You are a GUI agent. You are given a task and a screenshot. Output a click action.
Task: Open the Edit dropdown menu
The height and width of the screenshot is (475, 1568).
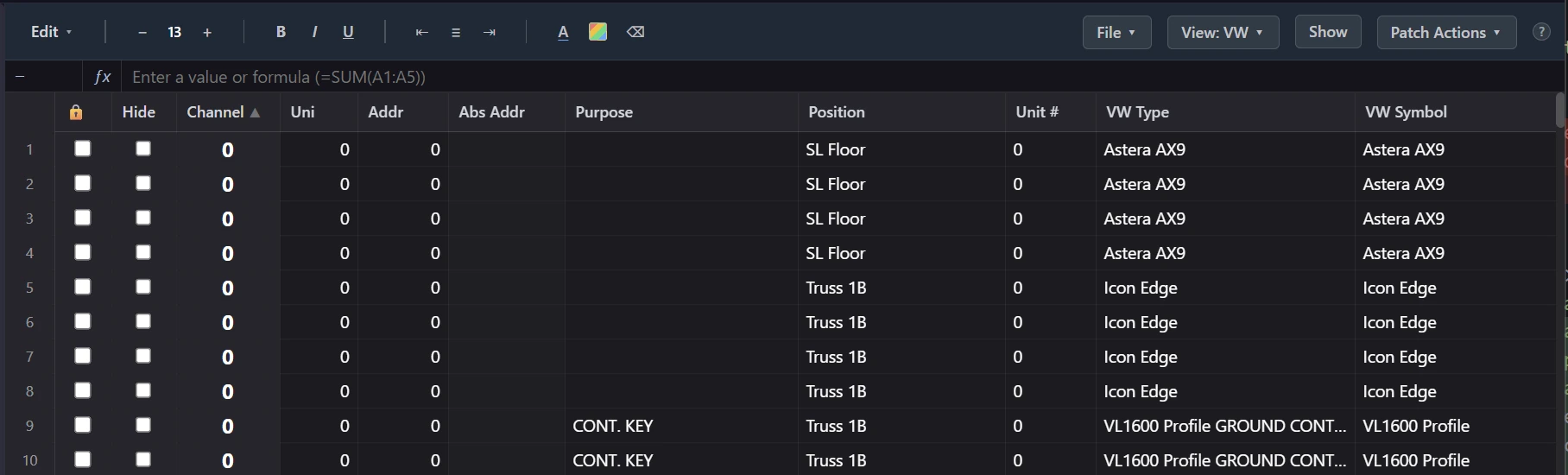51,32
